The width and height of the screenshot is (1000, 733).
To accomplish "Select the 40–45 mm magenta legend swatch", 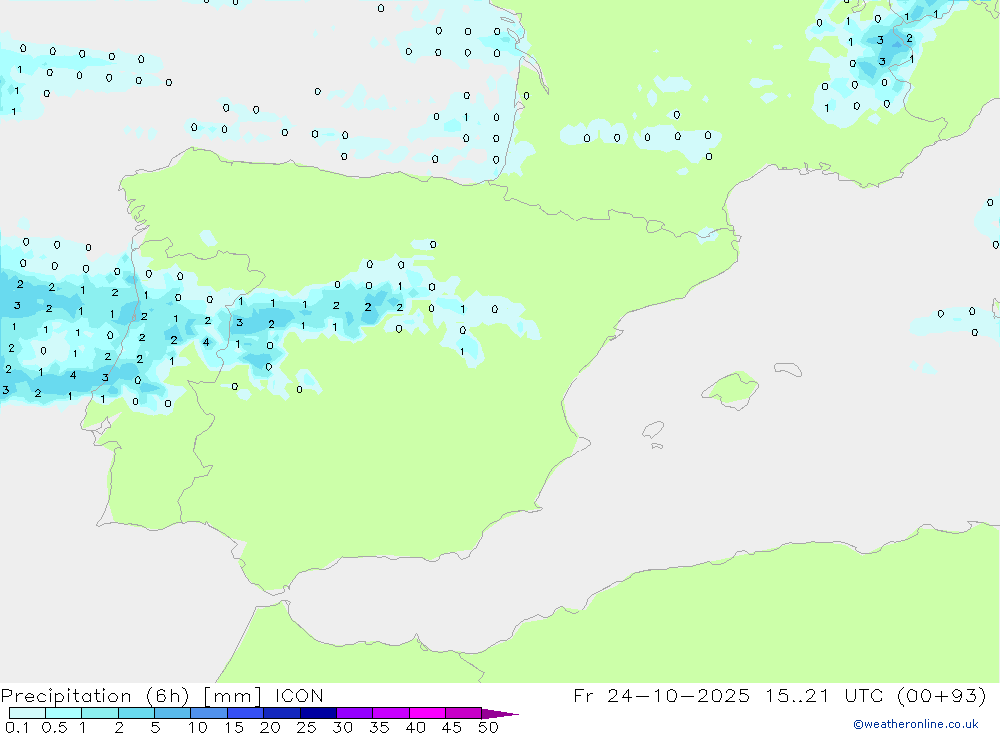I will pyautogui.click(x=427, y=713).
